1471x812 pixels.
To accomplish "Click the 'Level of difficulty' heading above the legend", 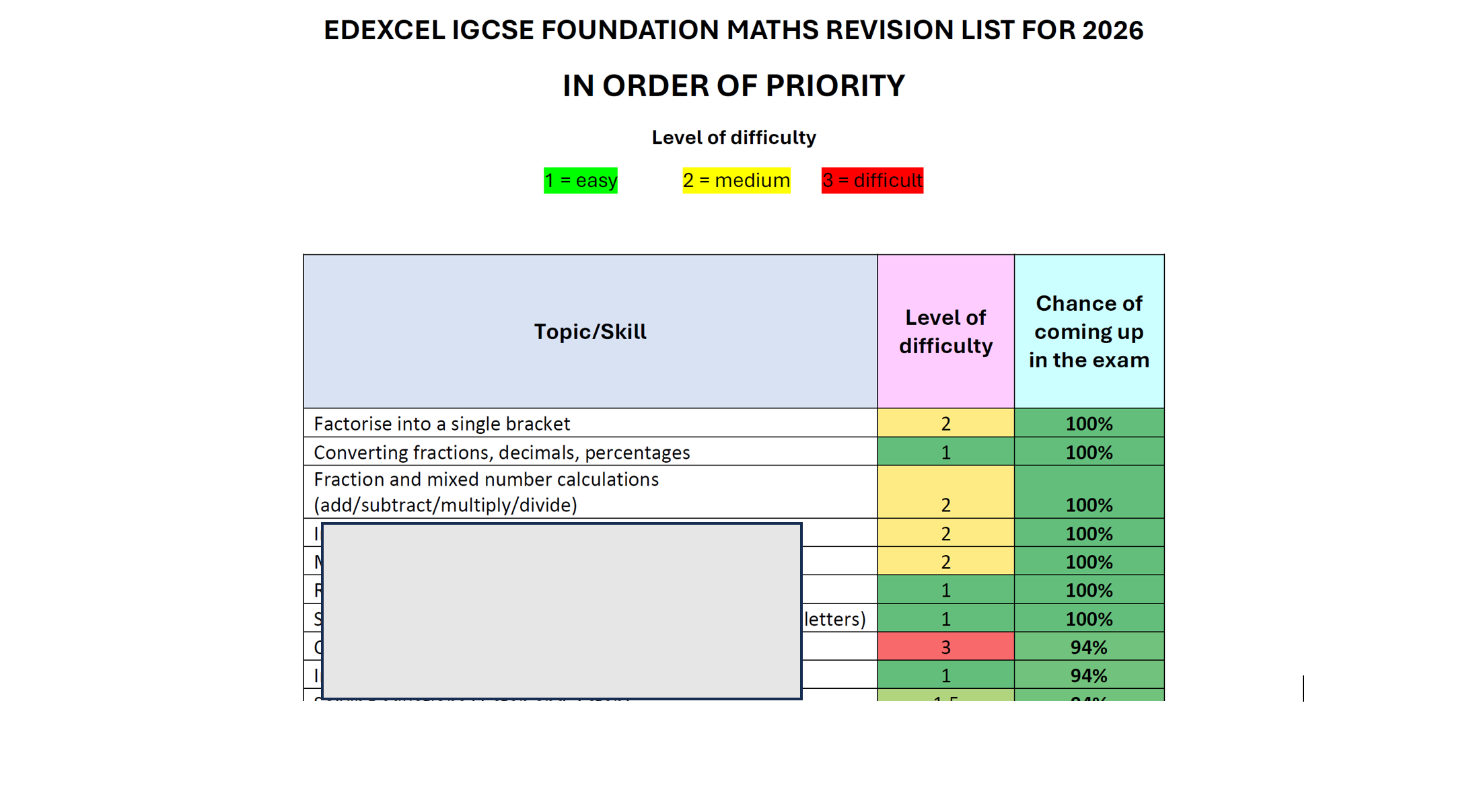I will click(733, 137).
